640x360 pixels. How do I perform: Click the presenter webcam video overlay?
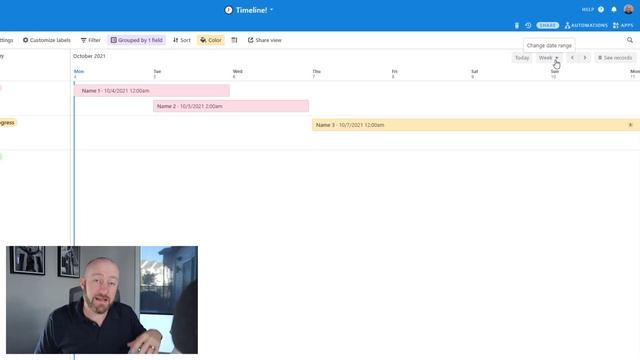[x=102, y=300]
